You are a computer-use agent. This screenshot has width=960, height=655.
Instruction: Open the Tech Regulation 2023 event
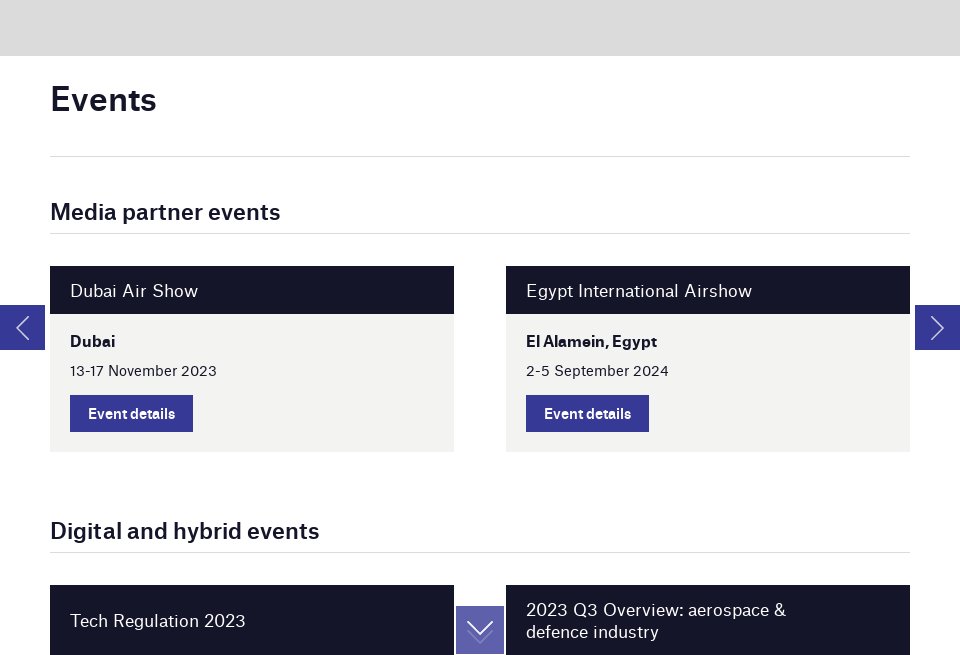(158, 621)
